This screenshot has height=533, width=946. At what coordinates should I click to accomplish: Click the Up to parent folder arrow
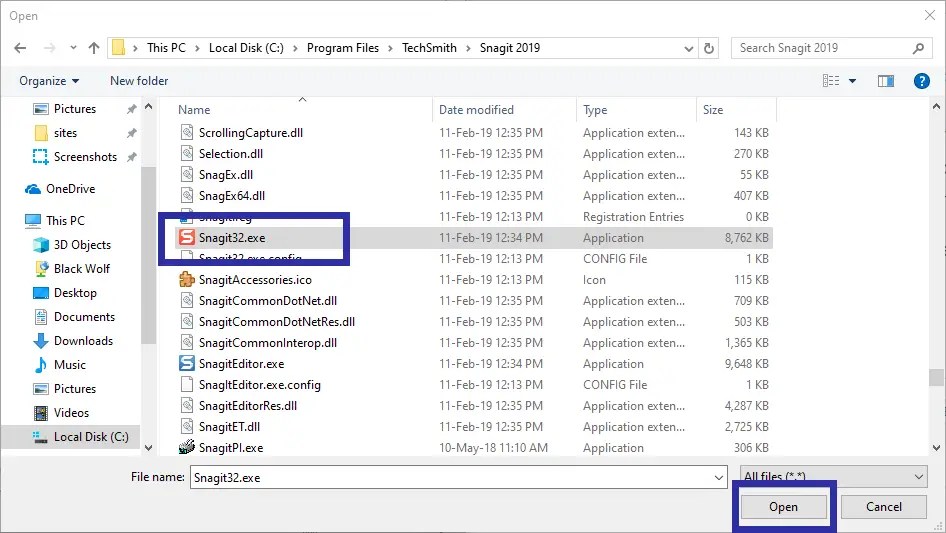coord(94,48)
